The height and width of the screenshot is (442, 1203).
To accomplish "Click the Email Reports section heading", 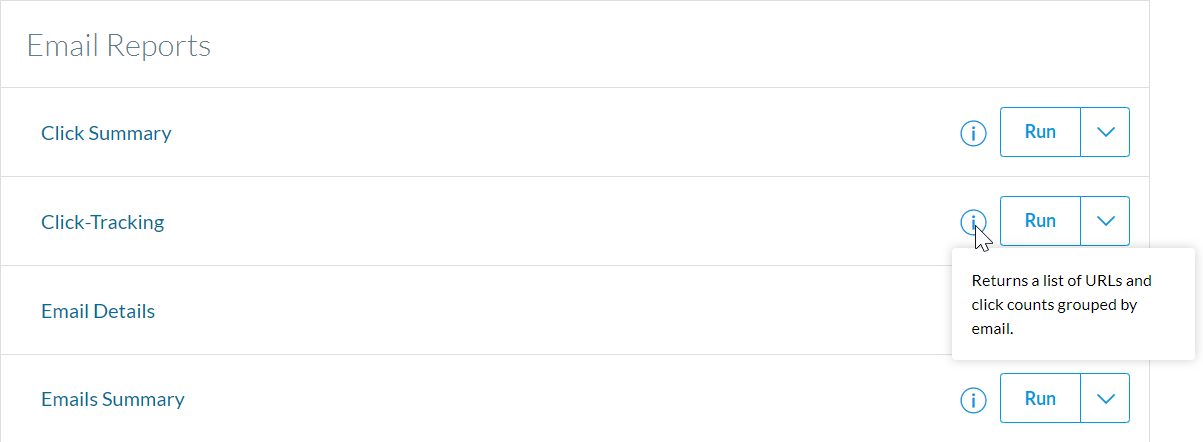I will (x=118, y=46).
